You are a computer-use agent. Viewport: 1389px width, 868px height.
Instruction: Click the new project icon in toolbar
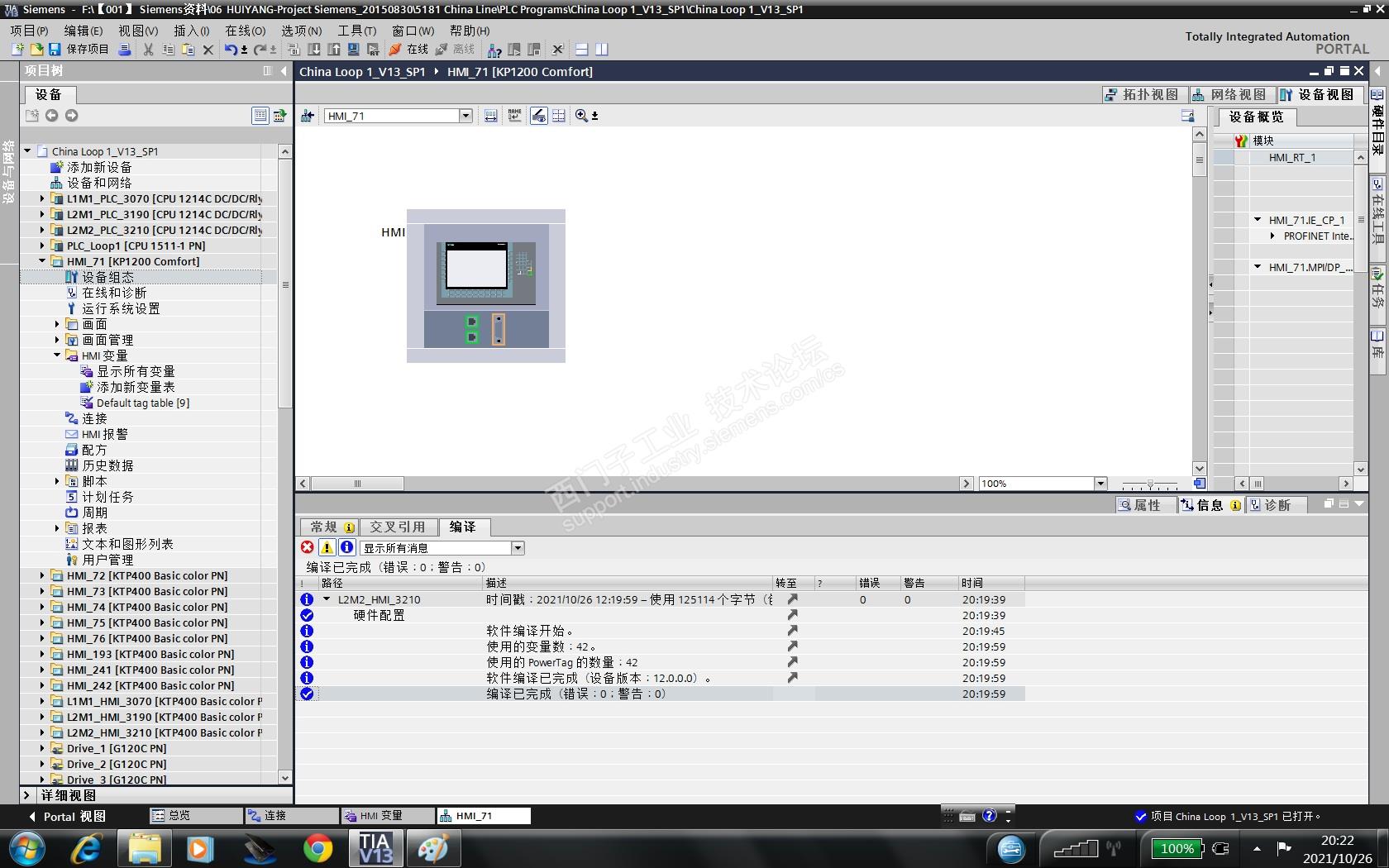[17, 50]
